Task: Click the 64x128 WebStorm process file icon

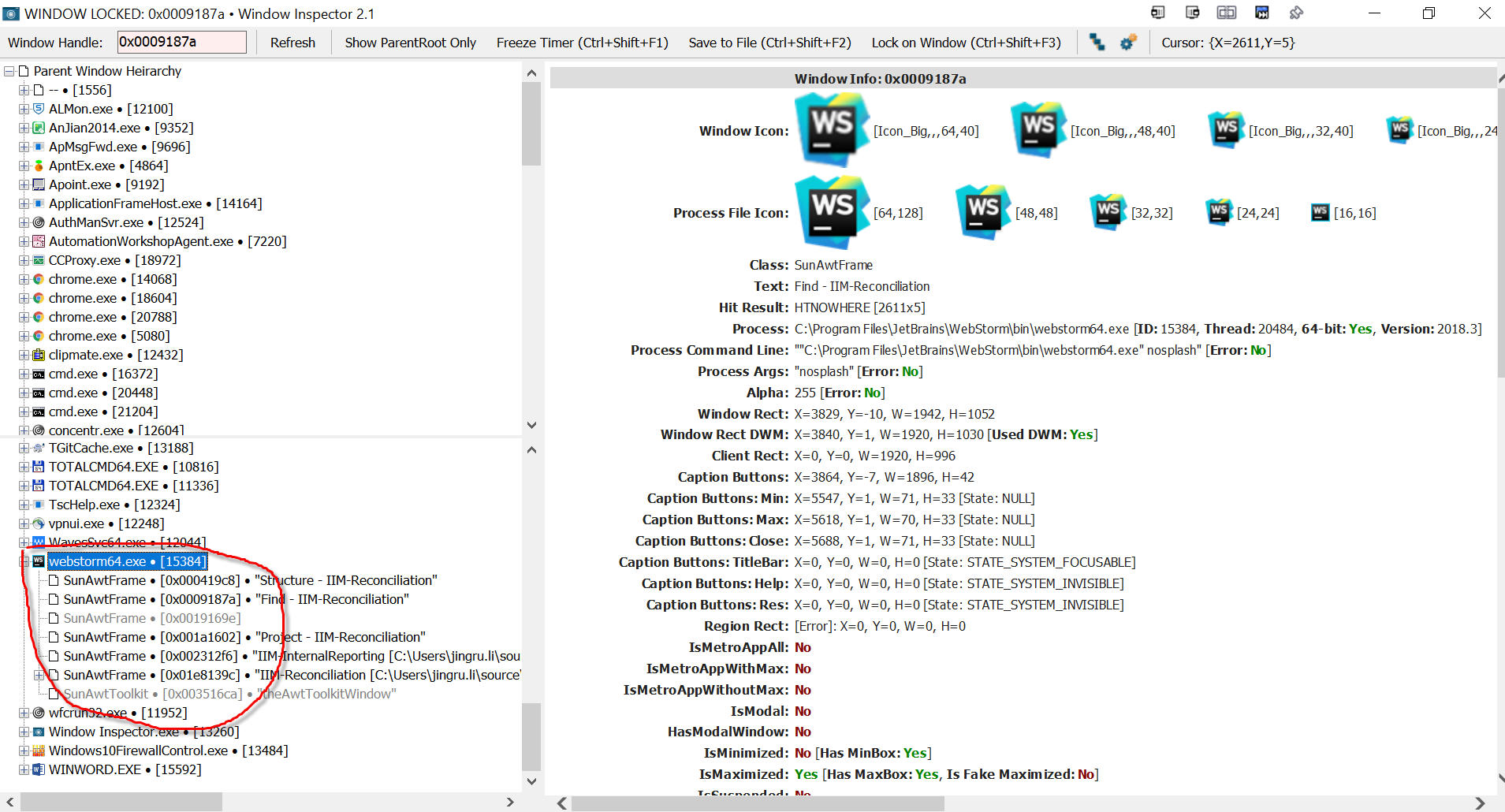Action: [832, 212]
